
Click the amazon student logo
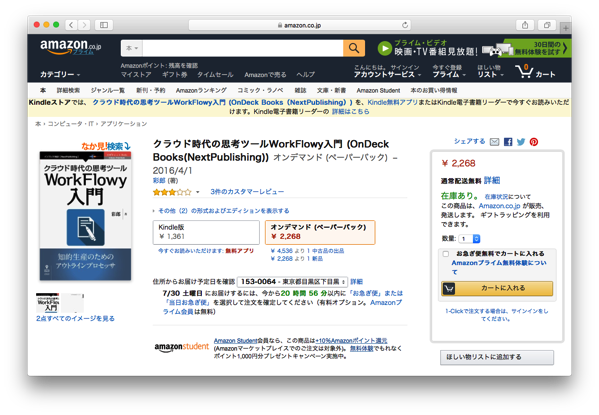coord(181,347)
